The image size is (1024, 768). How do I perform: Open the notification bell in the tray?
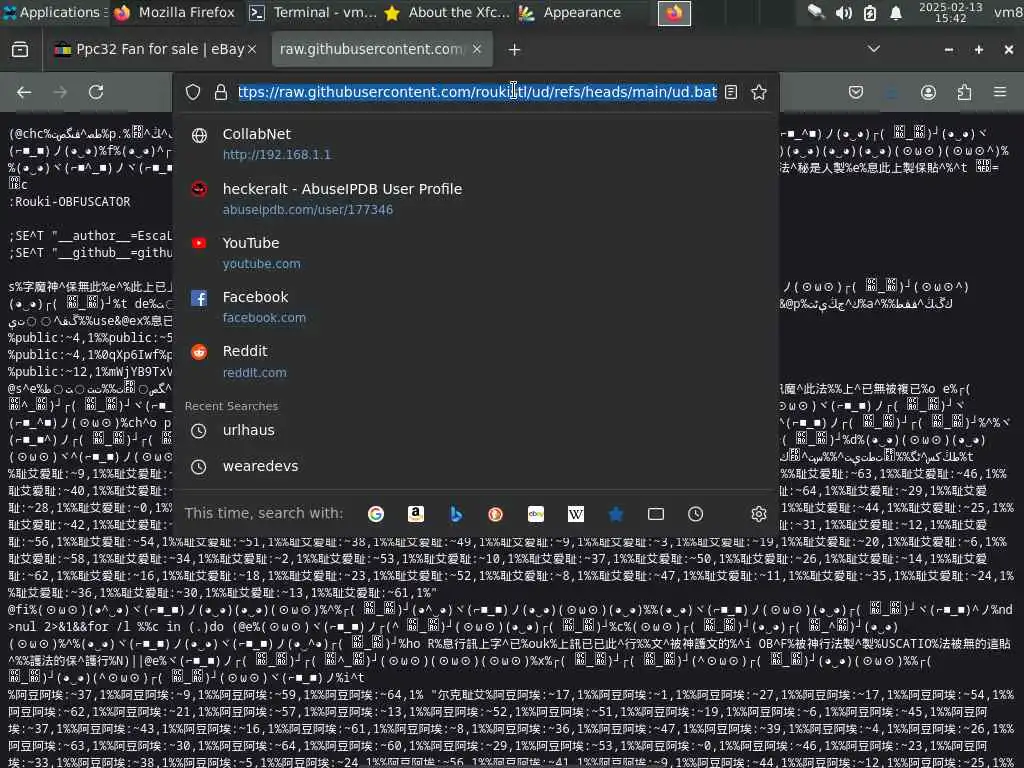click(x=896, y=12)
